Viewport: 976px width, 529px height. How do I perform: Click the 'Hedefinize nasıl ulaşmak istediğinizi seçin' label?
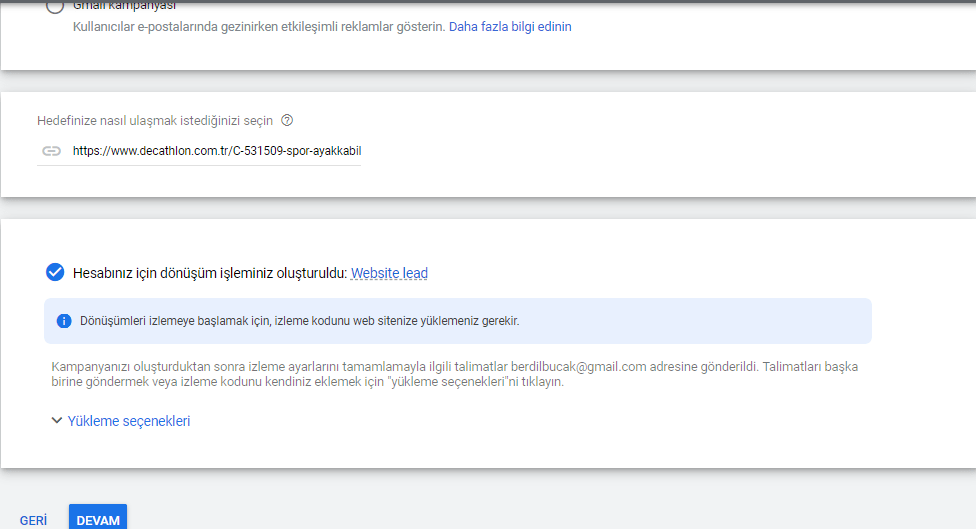[x=155, y=121]
